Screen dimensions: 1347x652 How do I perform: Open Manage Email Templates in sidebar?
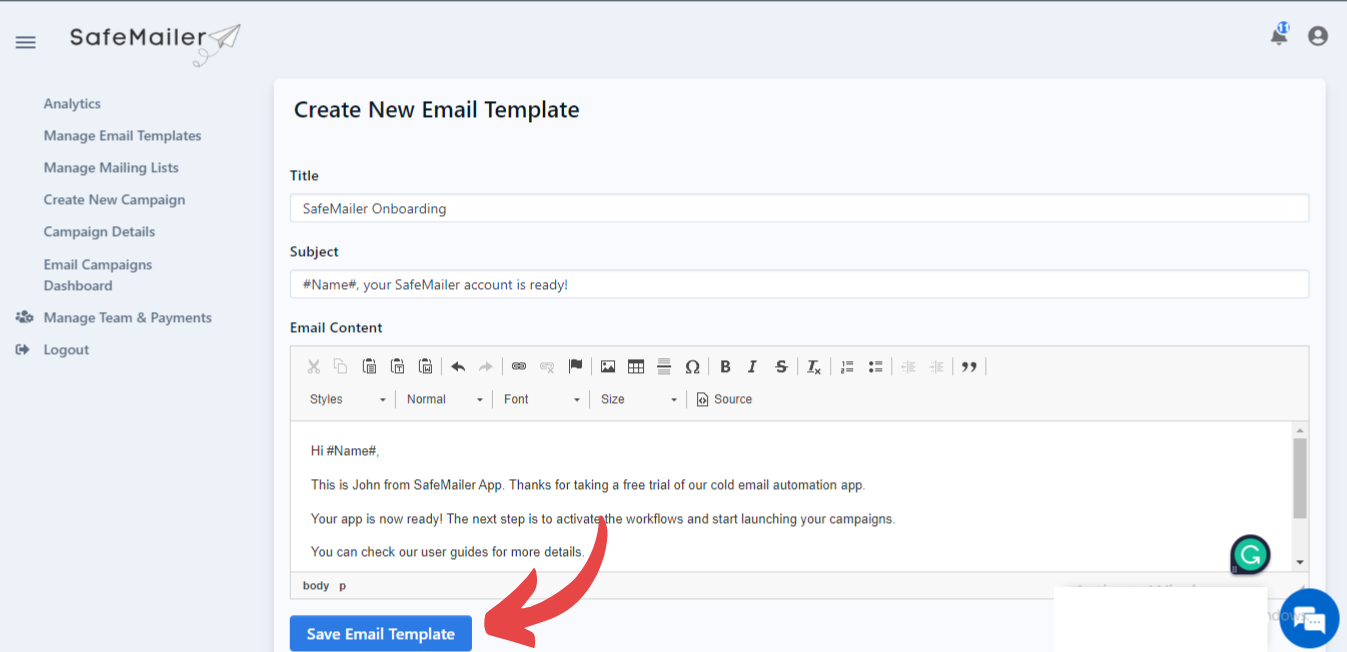click(x=122, y=136)
